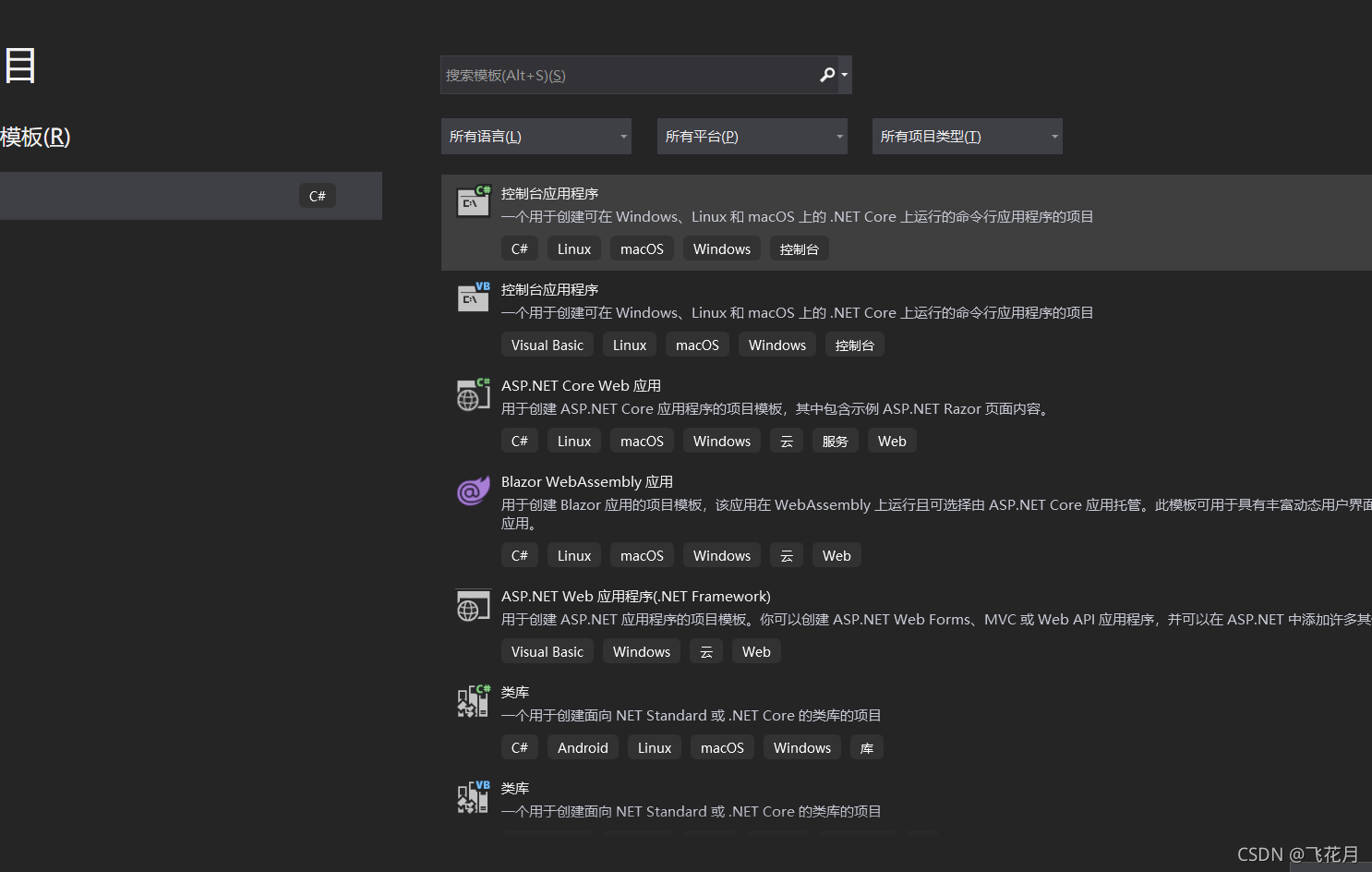The width and height of the screenshot is (1372, 872).
Task: Open the 所有语言 language dropdown
Action: coord(536,137)
